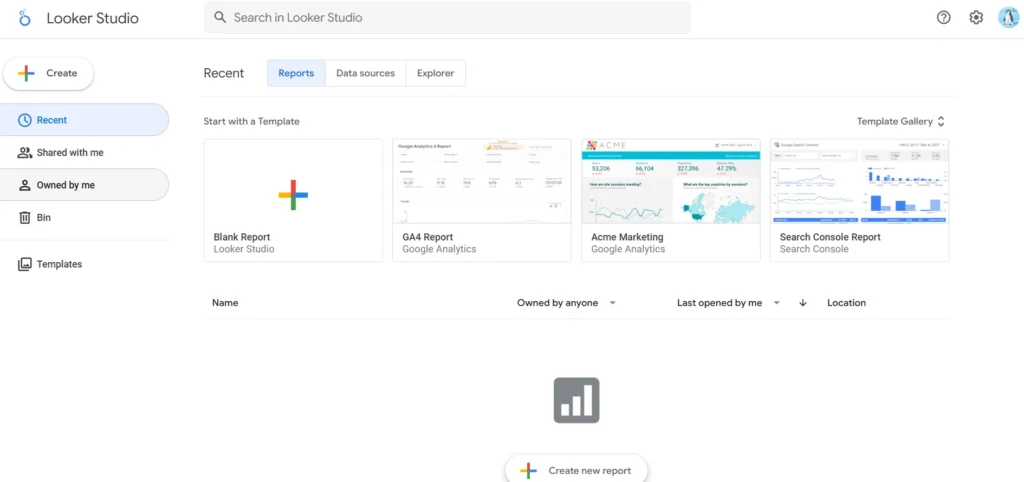1024x482 pixels.
Task: Select Owned by me in sidebar
Action: tap(84, 185)
